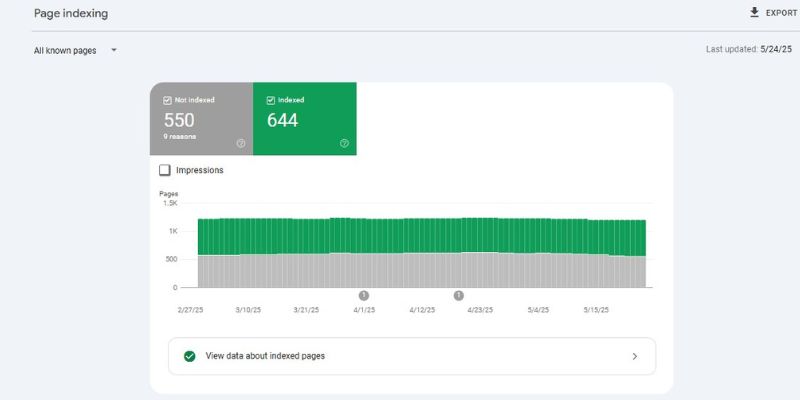Open View data about indexed pages
This screenshot has width=800, height=400.
[265, 355]
